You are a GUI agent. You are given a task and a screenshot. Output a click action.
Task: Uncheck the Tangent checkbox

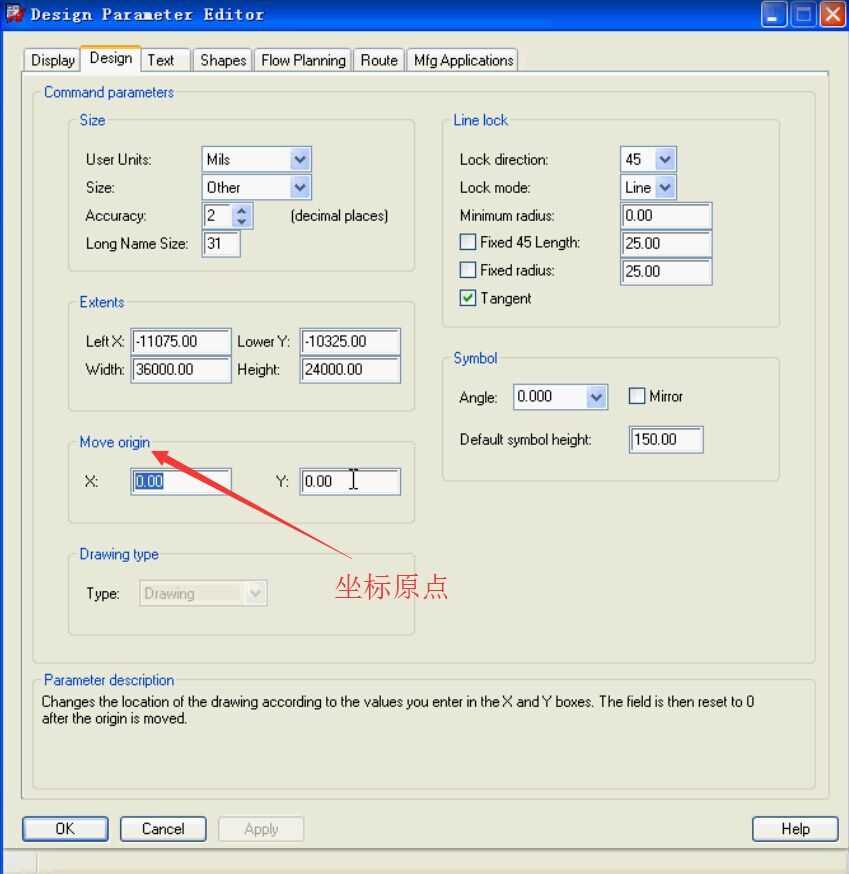(468, 298)
